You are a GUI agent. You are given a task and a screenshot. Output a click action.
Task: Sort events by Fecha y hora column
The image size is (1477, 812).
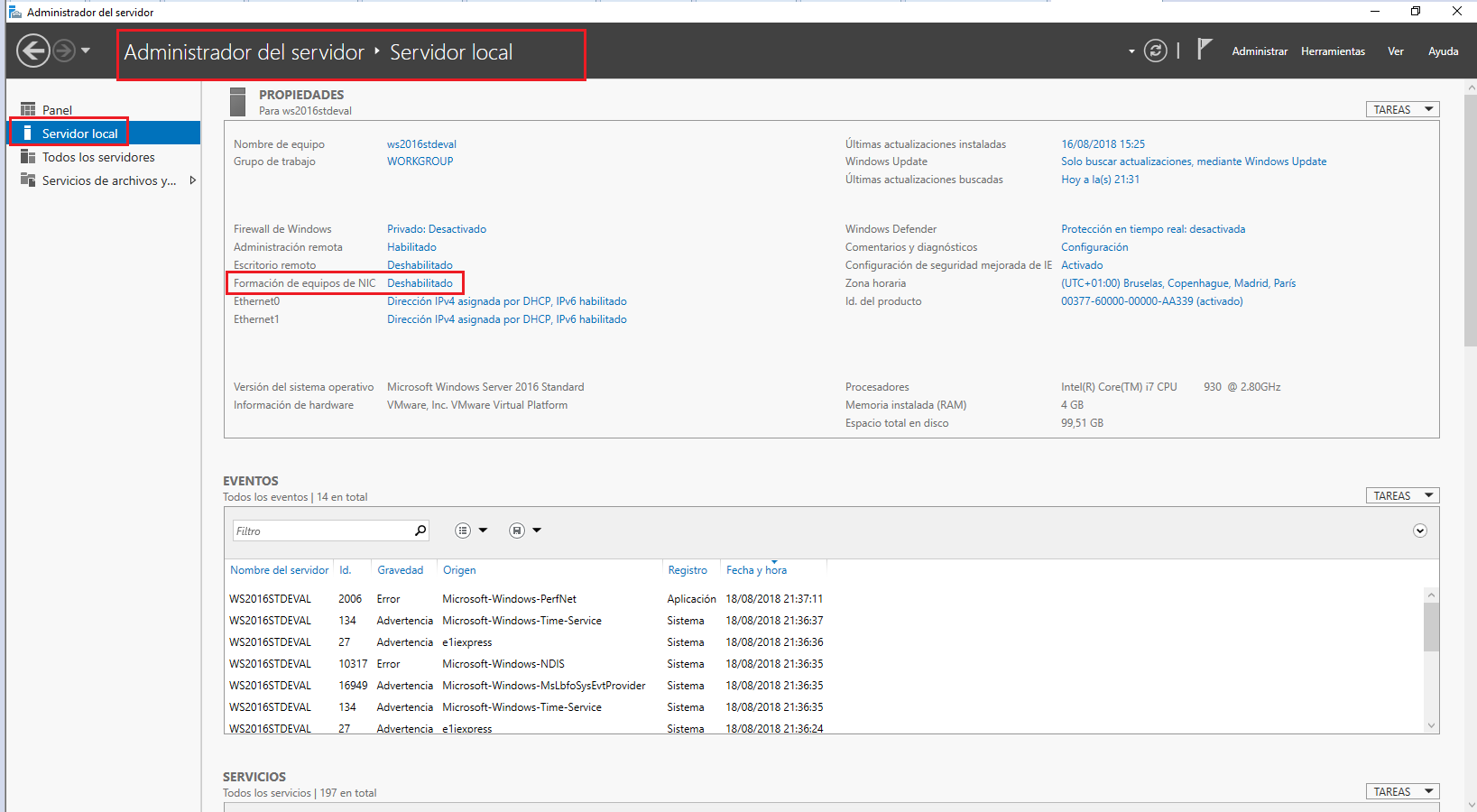(756, 569)
